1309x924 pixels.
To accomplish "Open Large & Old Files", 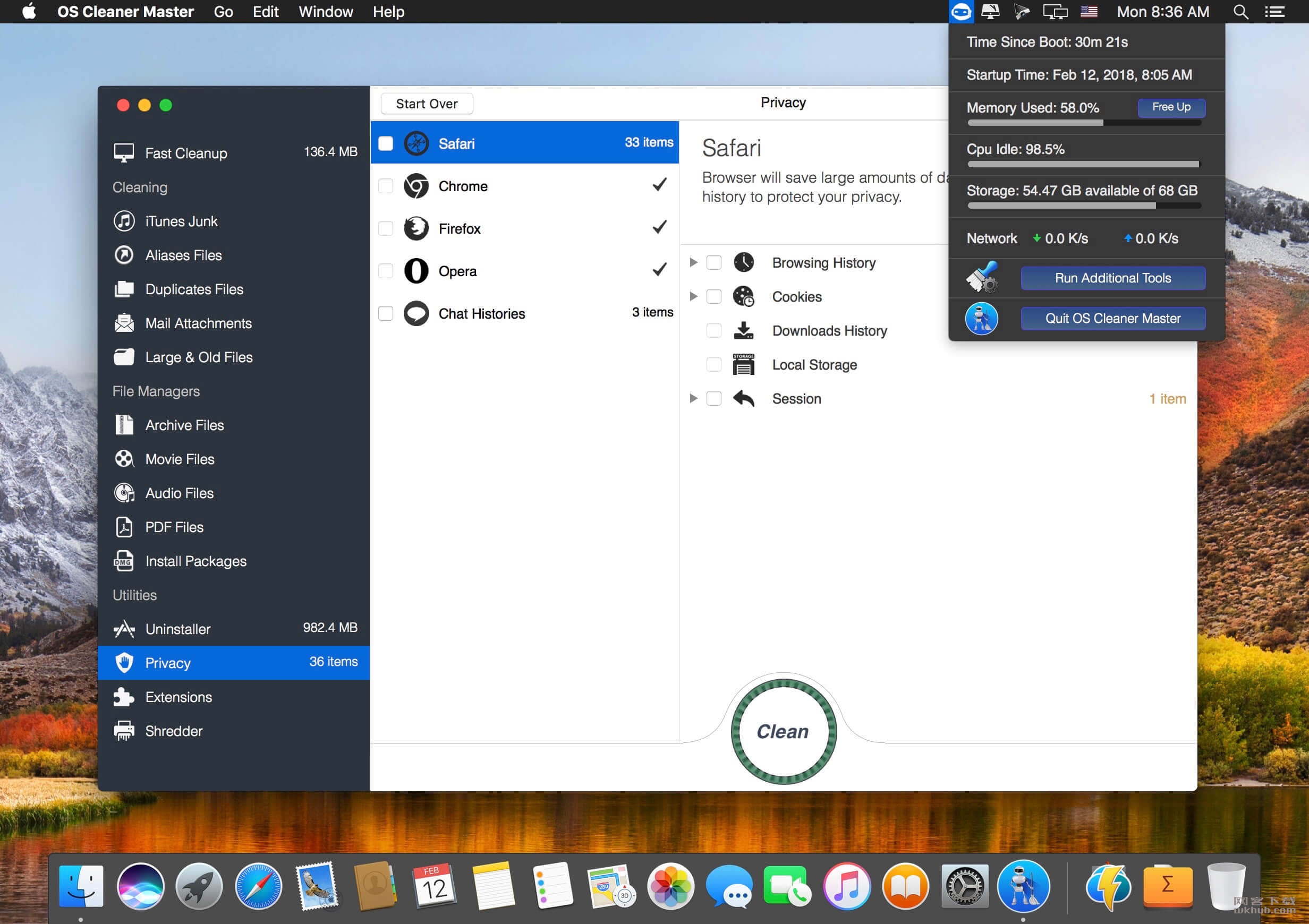I will (x=234, y=357).
